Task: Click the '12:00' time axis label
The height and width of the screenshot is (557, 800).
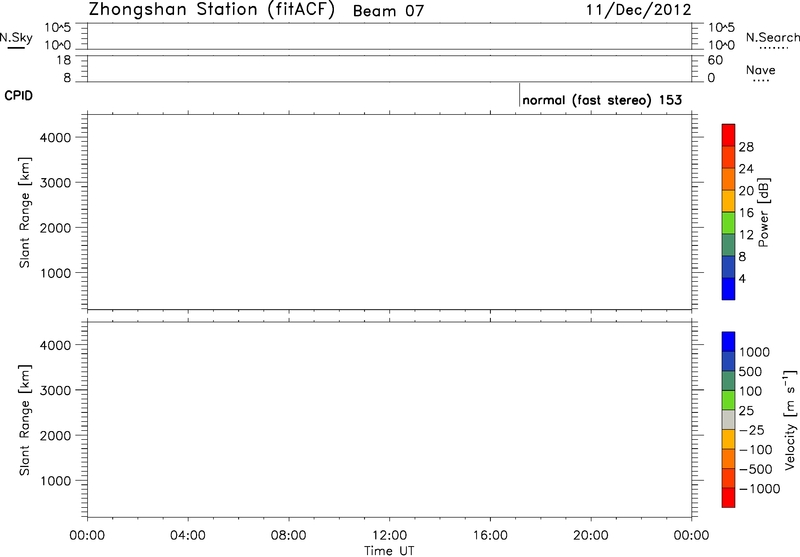Action: coord(389,535)
